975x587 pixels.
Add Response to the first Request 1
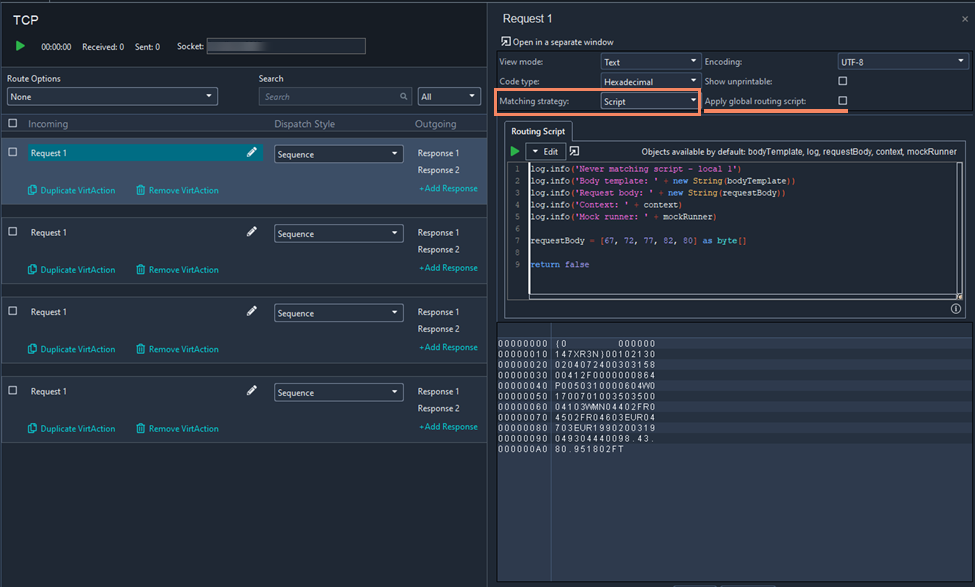coord(448,188)
